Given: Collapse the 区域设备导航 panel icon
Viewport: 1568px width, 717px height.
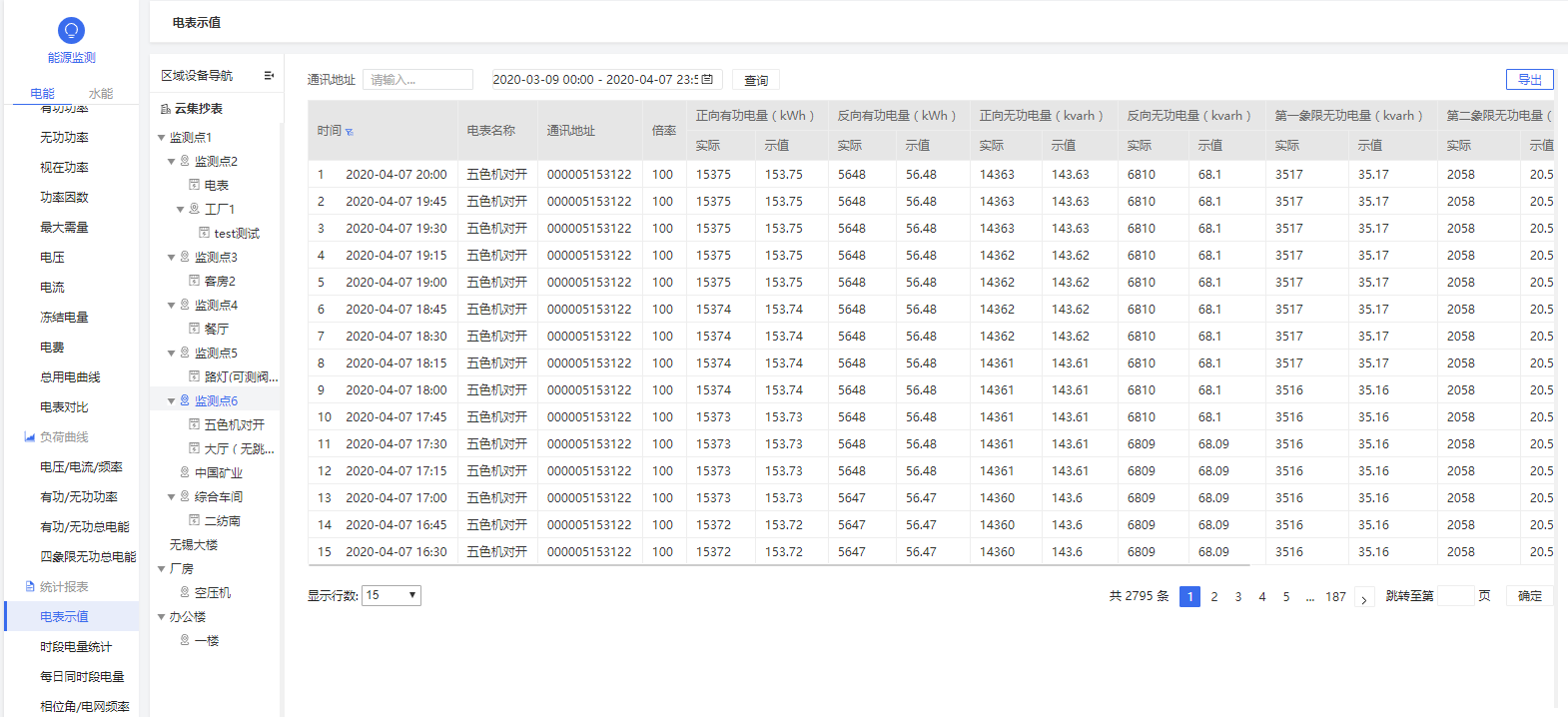Looking at the screenshot, I should tap(269, 76).
